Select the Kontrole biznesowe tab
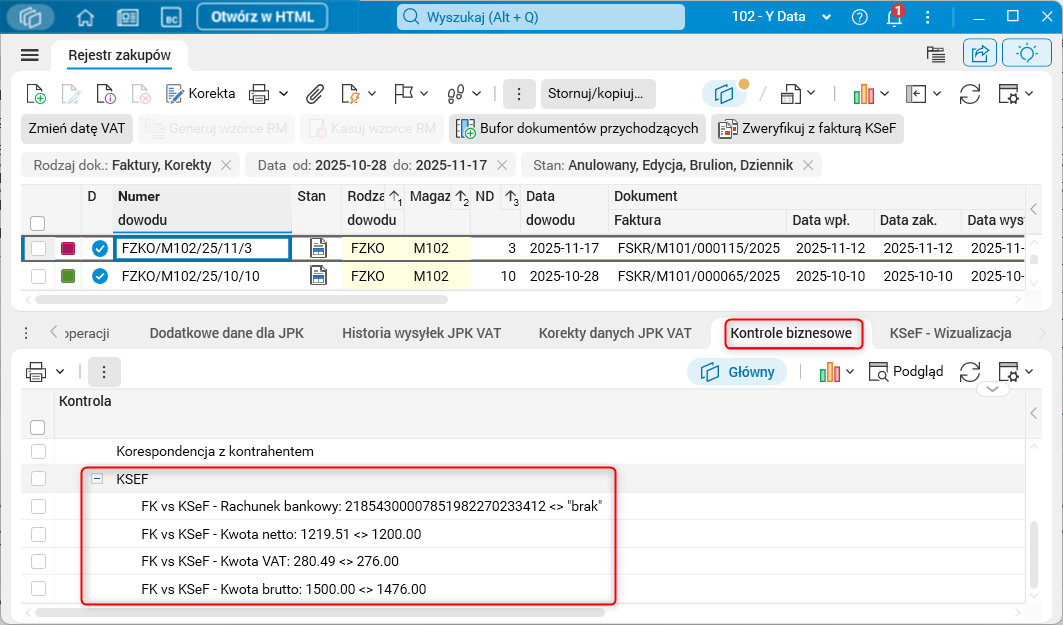This screenshot has width=1063, height=625. (x=791, y=333)
